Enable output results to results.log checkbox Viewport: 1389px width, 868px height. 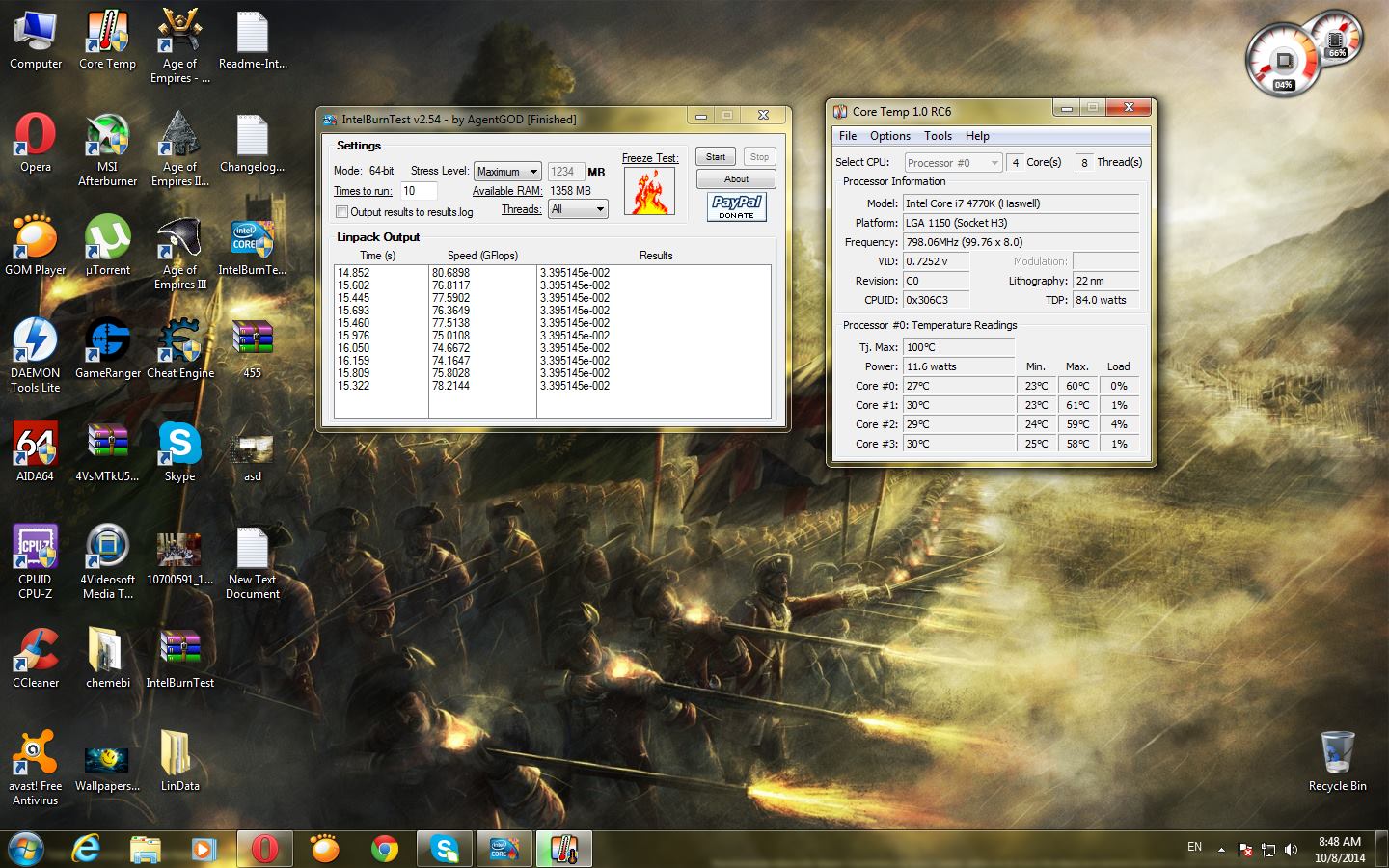tap(341, 212)
